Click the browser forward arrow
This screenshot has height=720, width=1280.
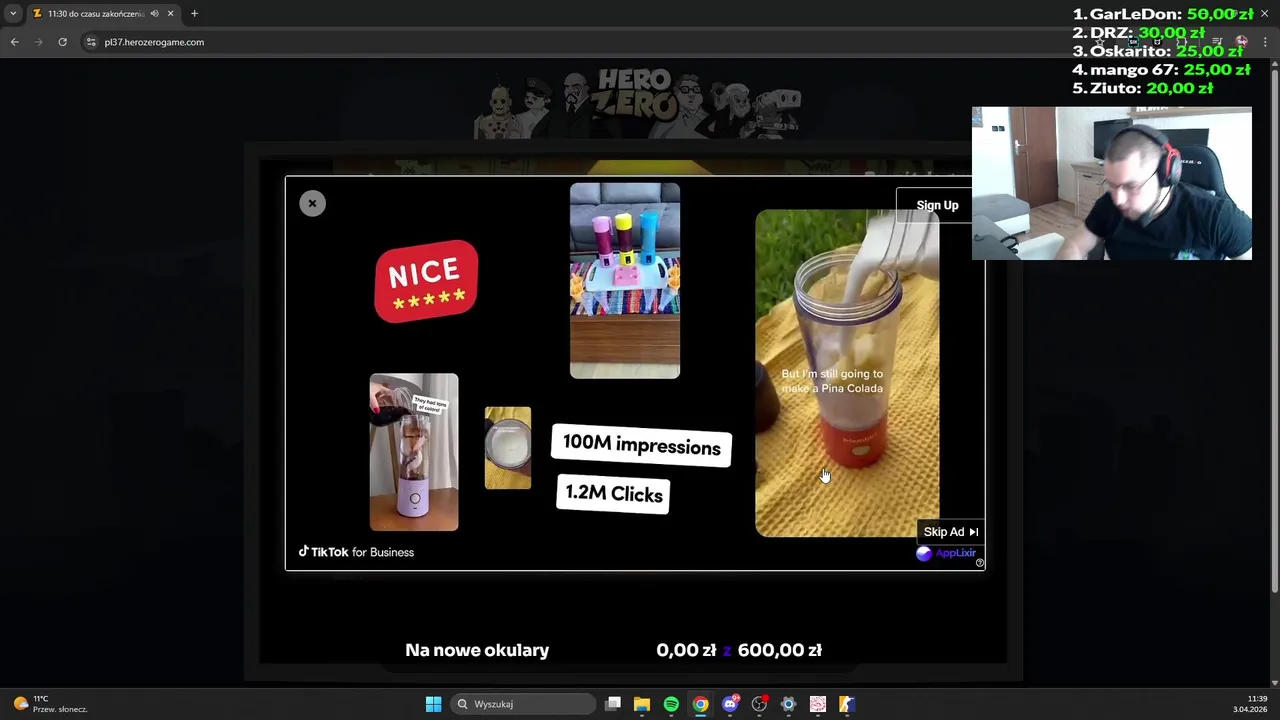39,42
